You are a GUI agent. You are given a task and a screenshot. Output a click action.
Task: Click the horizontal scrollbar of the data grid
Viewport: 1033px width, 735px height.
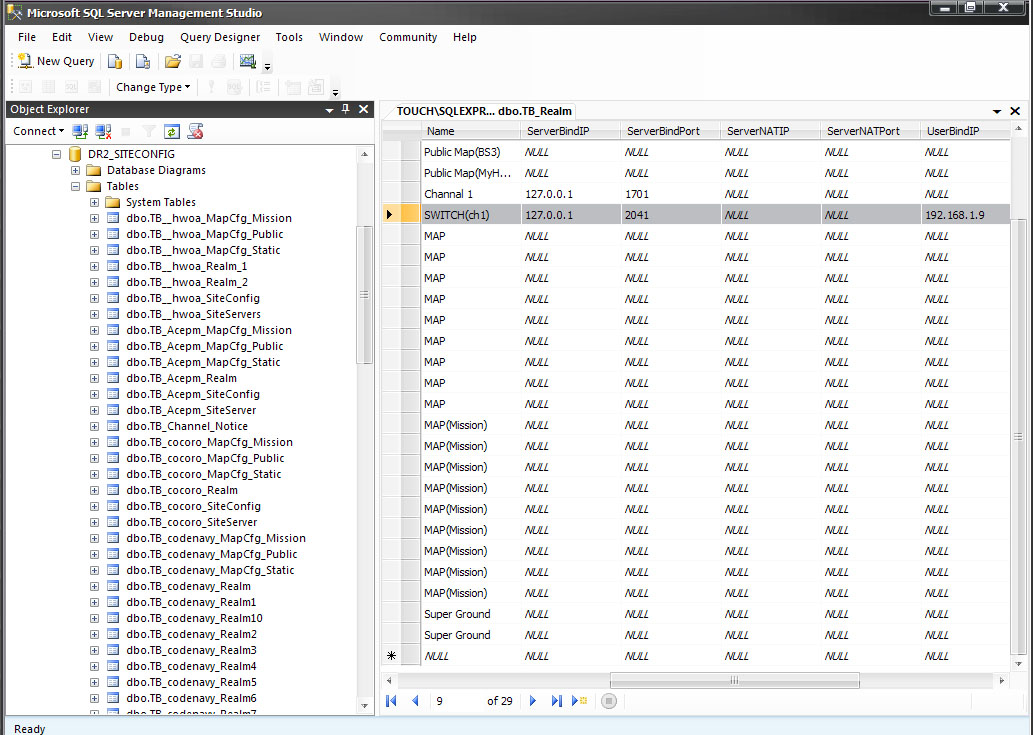[x=733, y=680]
